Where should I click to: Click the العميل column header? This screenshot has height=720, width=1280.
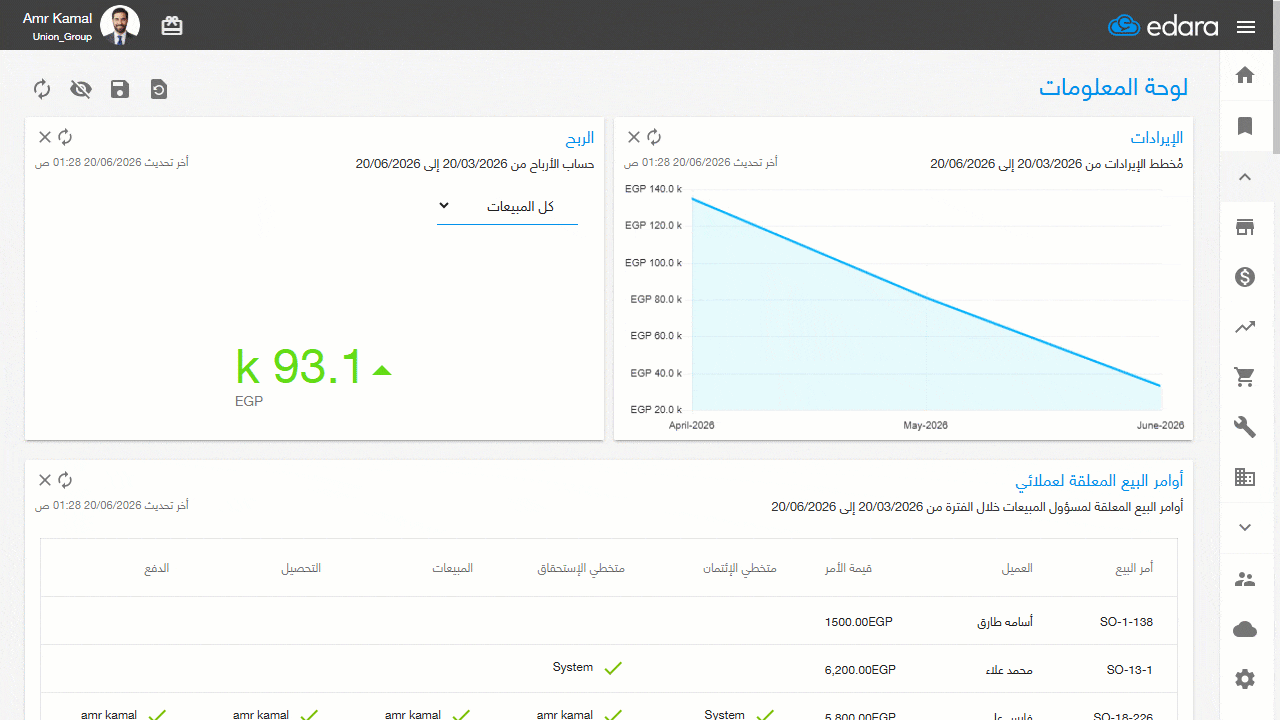[1017, 568]
